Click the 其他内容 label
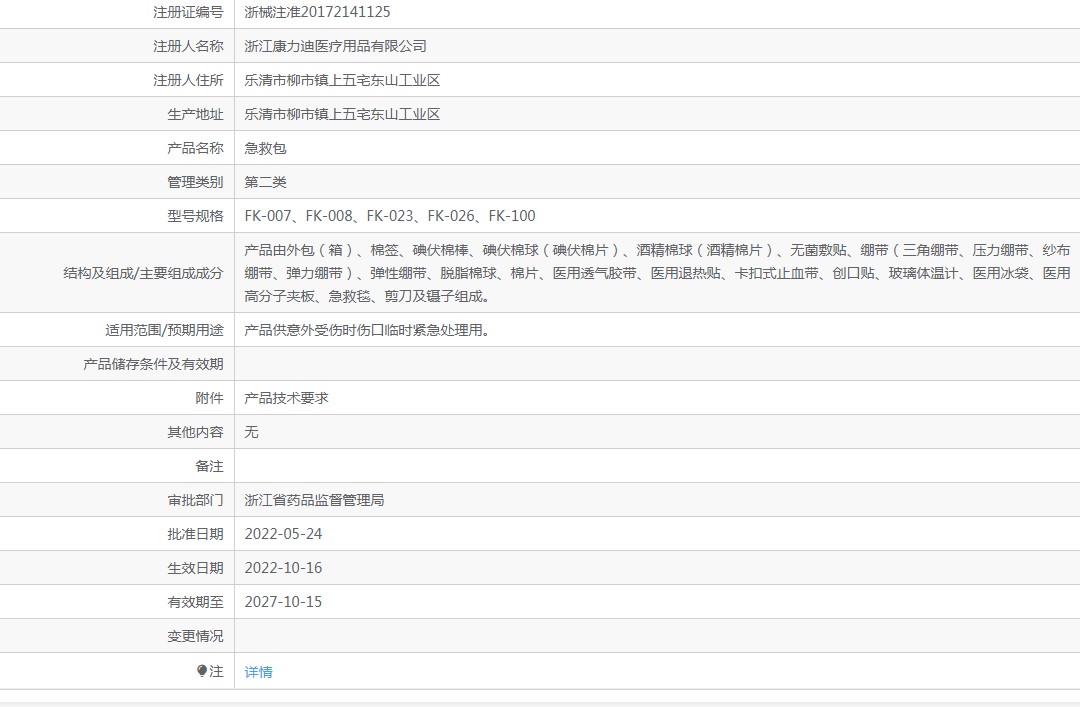 pos(195,432)
